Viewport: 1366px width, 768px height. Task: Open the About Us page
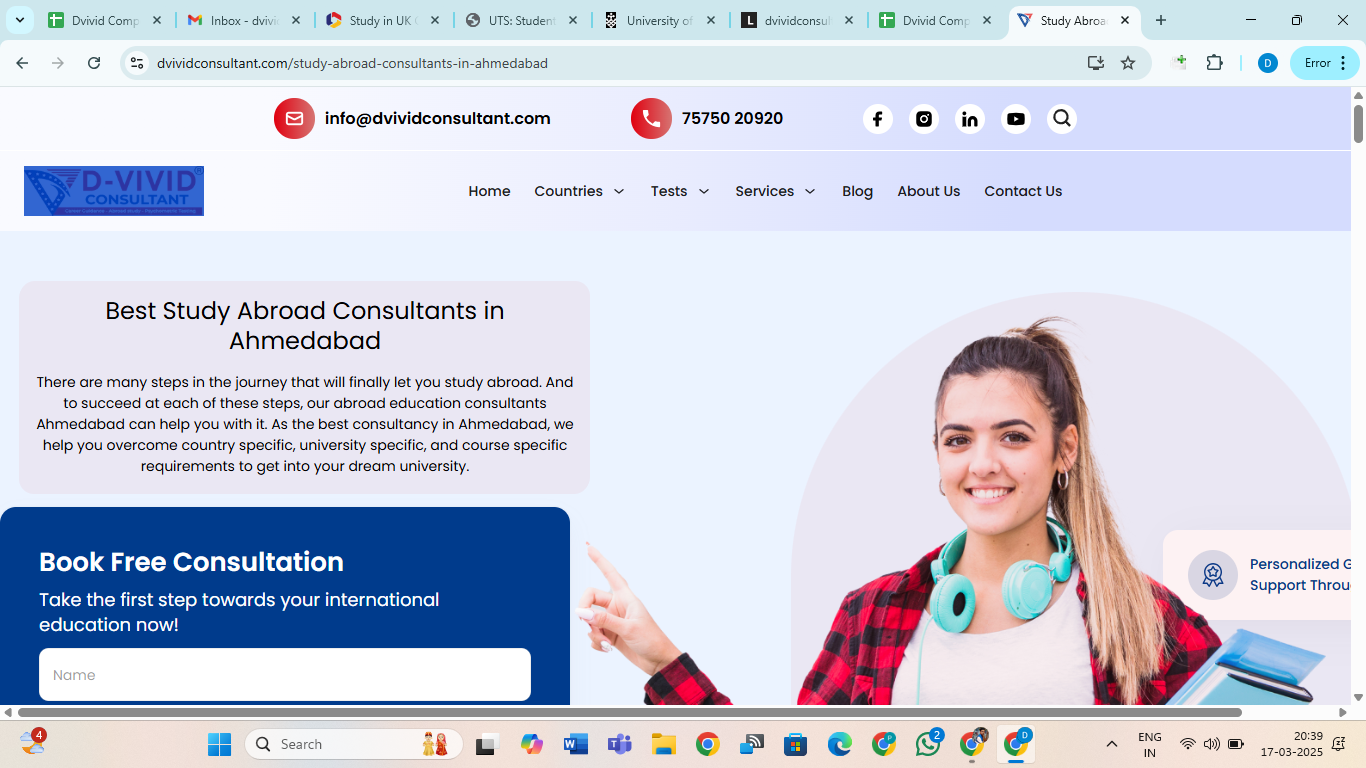pos(928,191)
